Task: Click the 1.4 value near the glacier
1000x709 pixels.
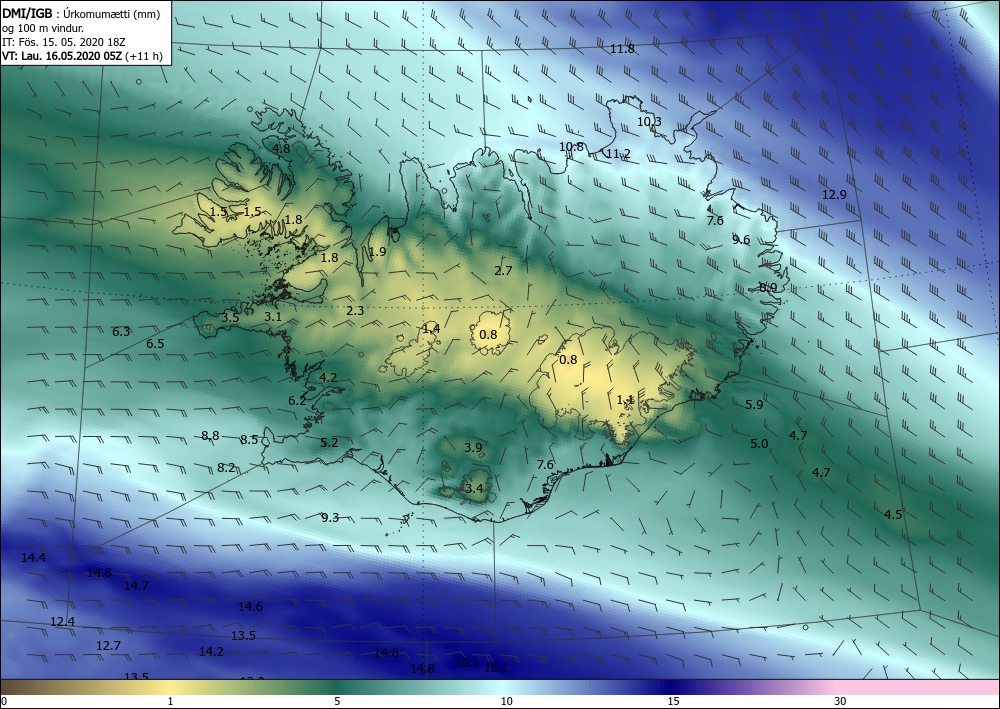Action: [x=431, y=328]
